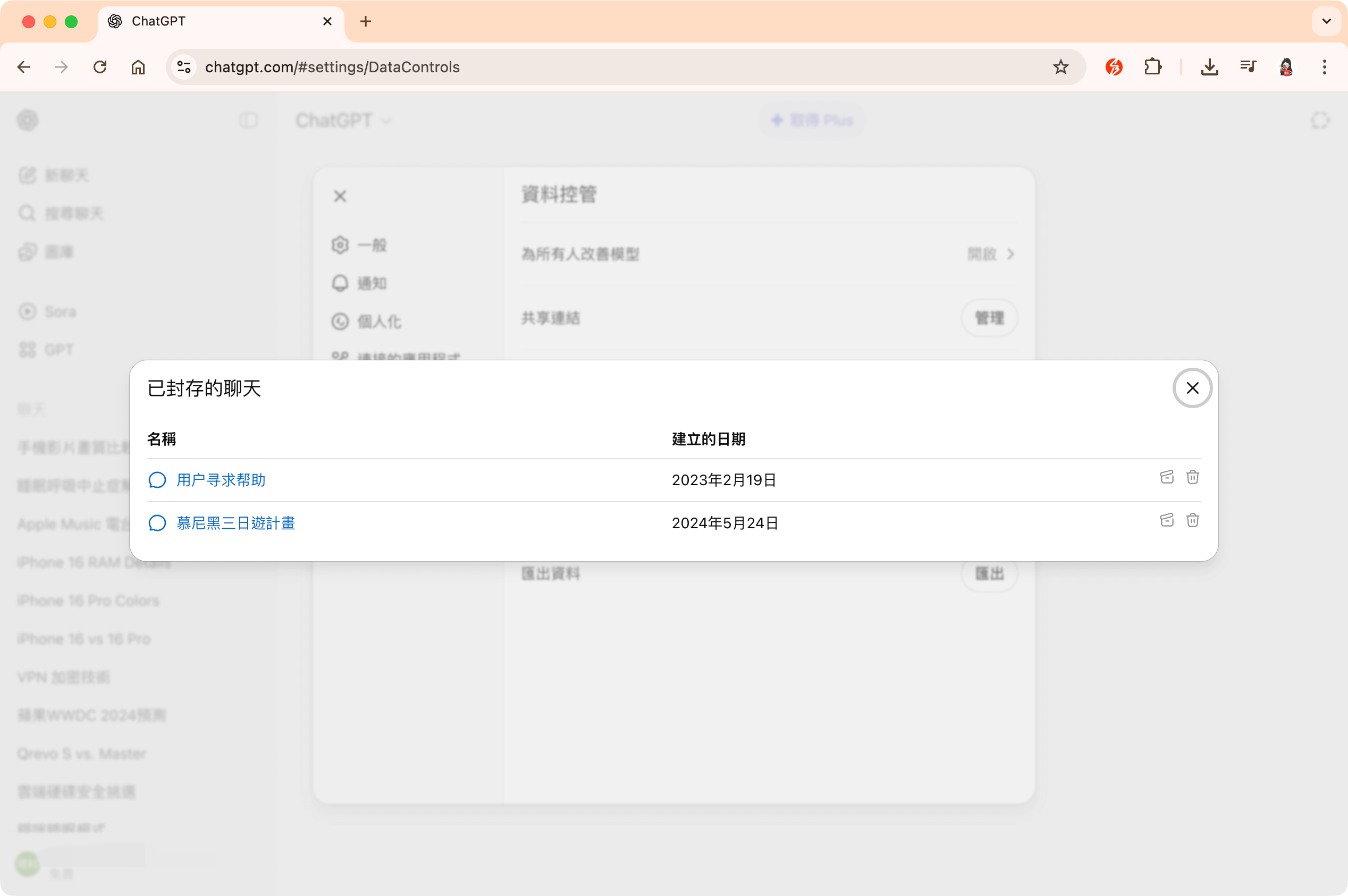Click inside the address bar
The width and height of the screenshot is (1348, 896).
[x=400, y=67]
